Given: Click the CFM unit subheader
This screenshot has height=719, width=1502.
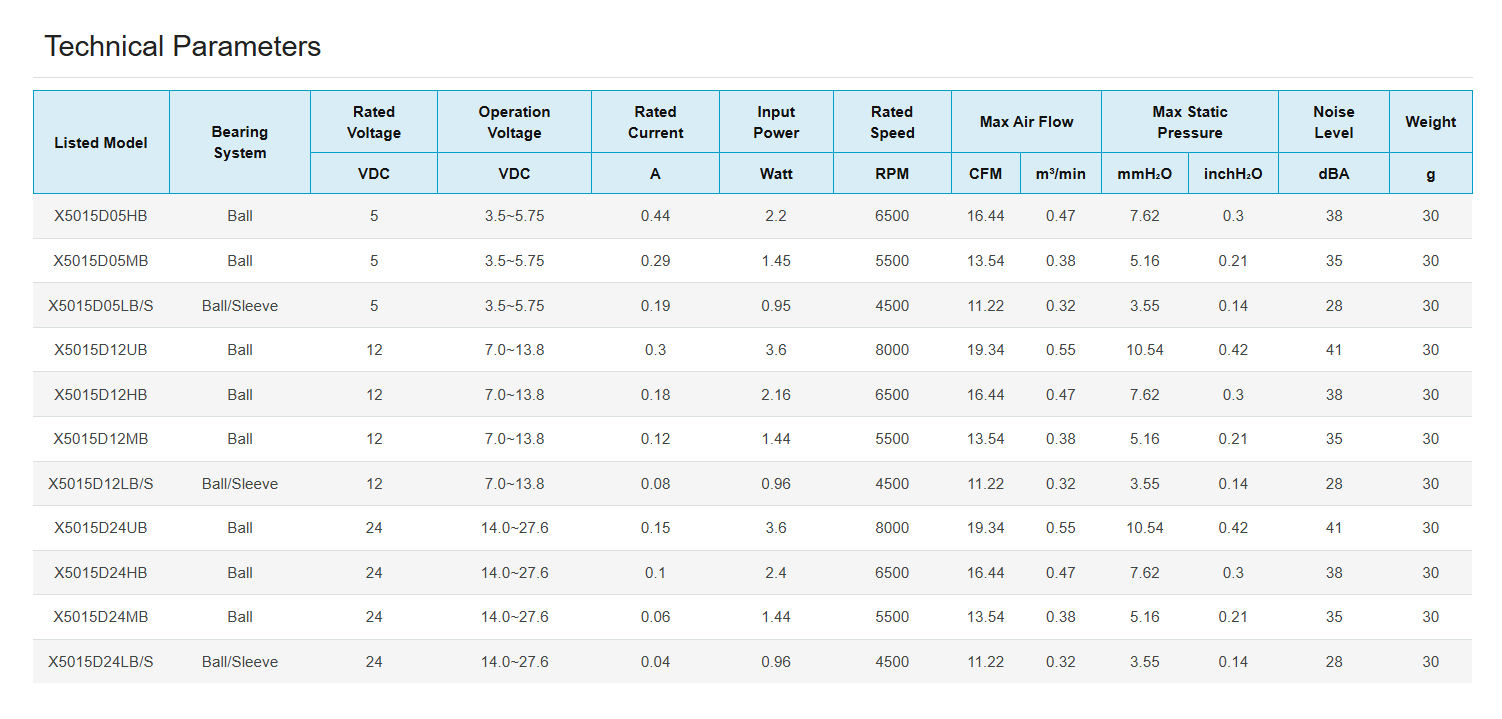Looking at the screenshot, I should 985,174.
